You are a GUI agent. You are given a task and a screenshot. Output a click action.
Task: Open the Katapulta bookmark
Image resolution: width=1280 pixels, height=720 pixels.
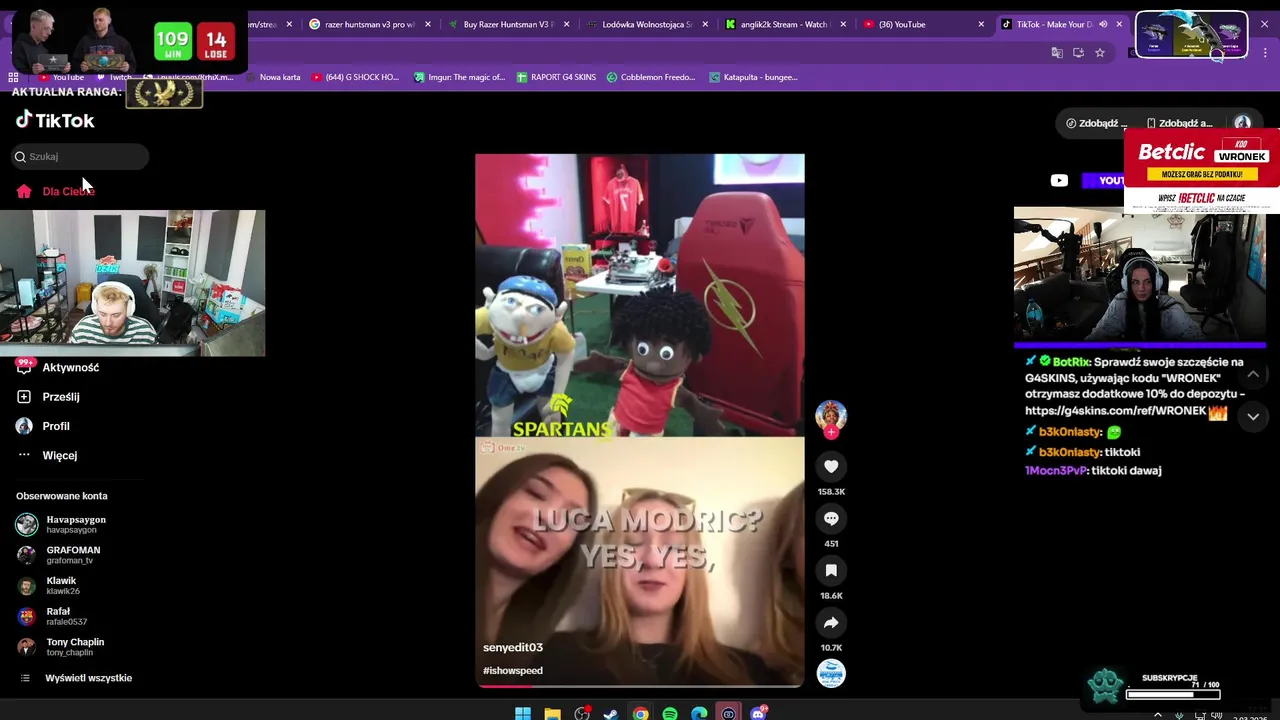point(753,77)
